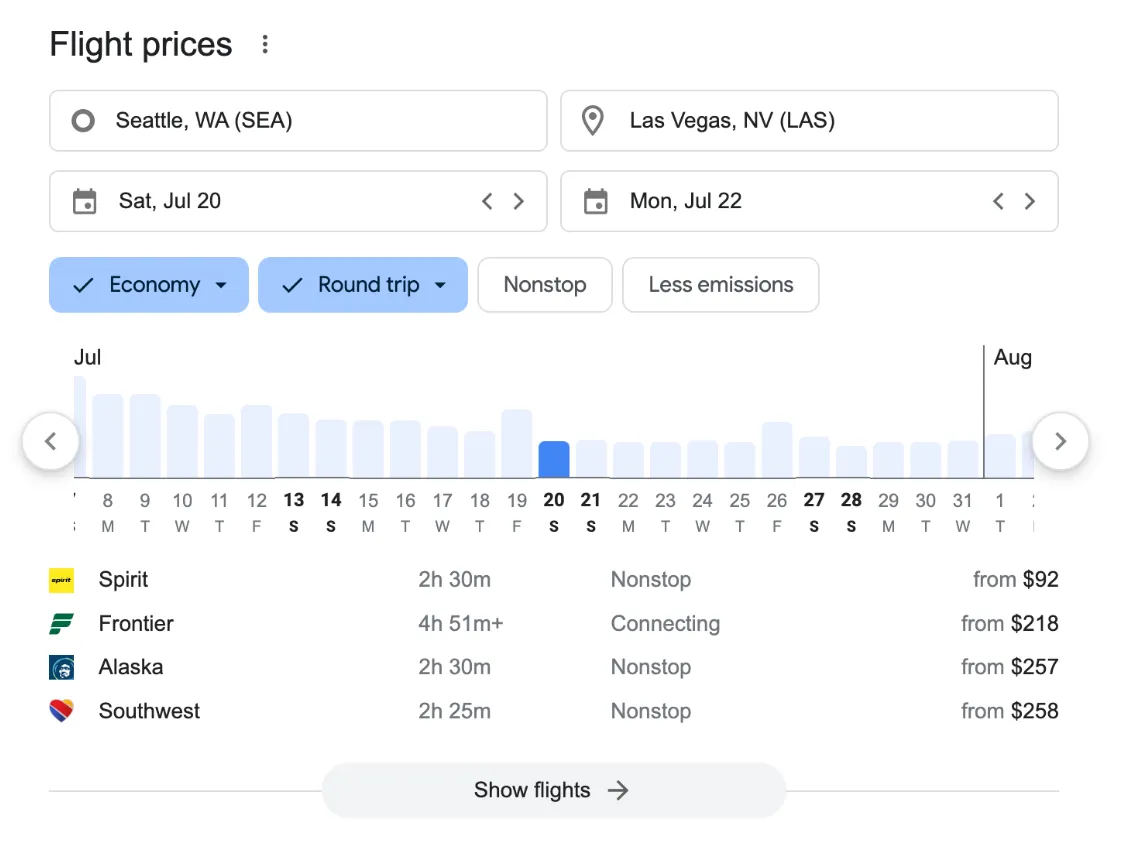Click the destination pin icon beside Las Vegas

coord(593,121)
